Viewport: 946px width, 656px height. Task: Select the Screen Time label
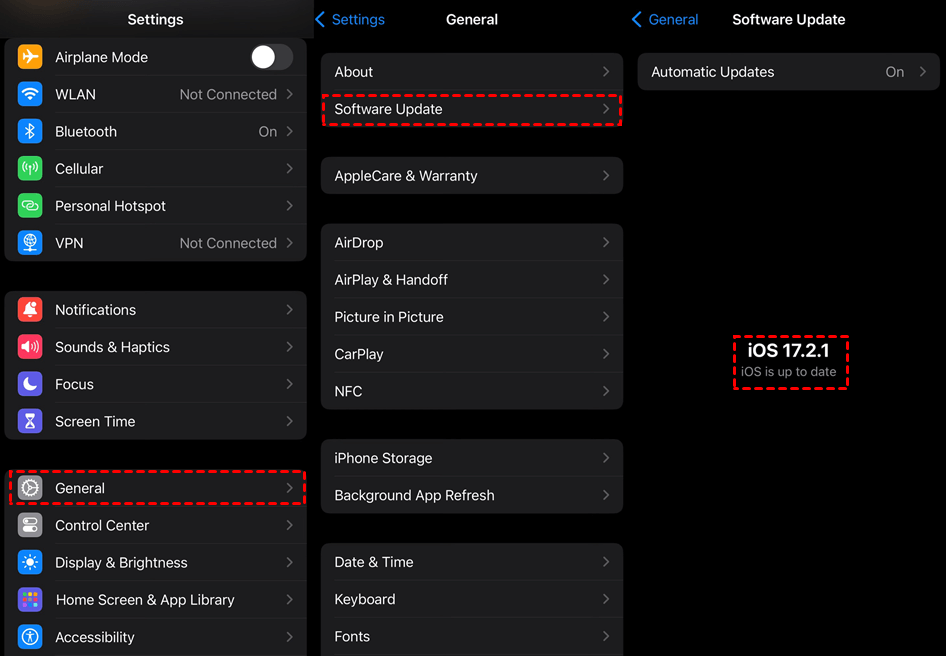point(95,421)
